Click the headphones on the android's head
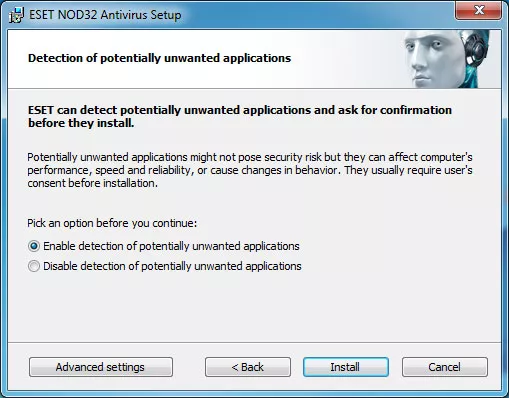This screenshot has width=509, height=398. [476, 49]
